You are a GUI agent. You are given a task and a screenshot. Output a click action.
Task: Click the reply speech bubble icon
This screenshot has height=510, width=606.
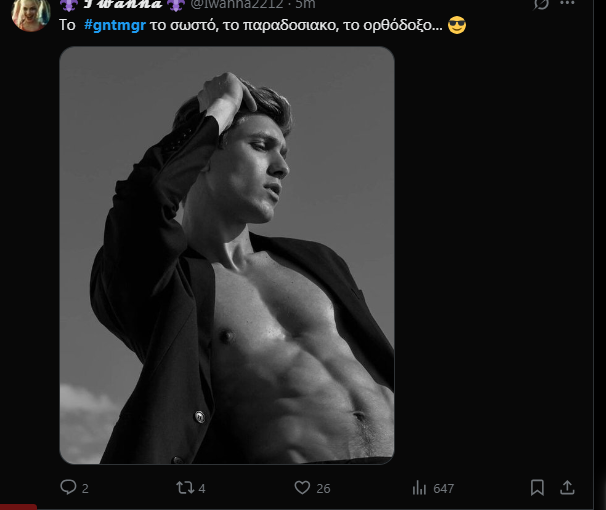[x=68, y=487]
